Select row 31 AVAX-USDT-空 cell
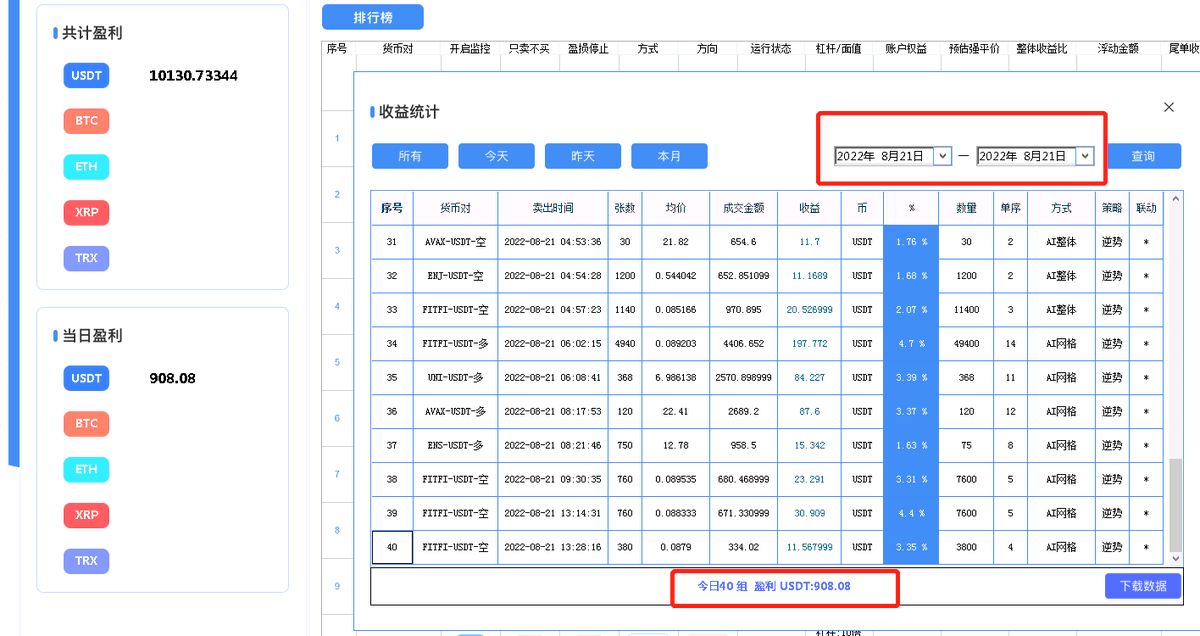The image size is (1200, 636). (455, 242)
